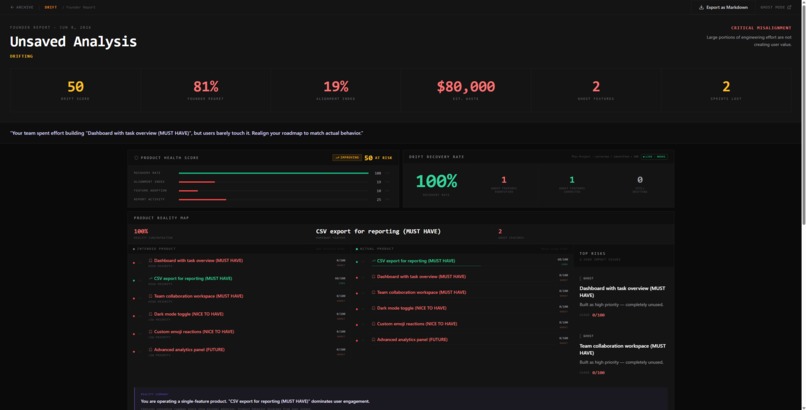Go to the Drift breadcrumb tab
The image size is (806, 410).
pos(50,7)
